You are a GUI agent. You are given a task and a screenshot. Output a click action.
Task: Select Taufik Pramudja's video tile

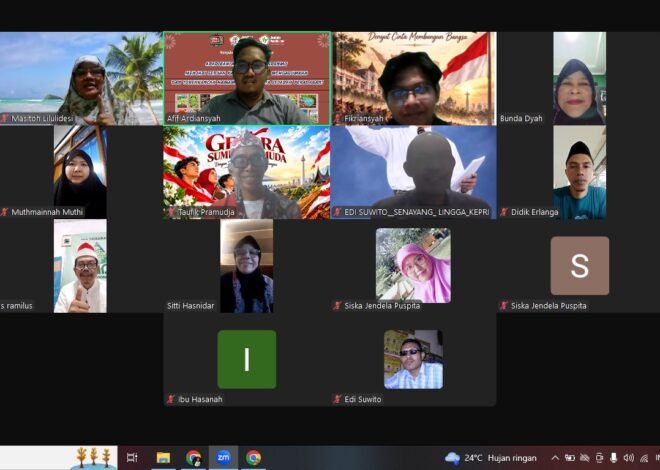[247, 172]
